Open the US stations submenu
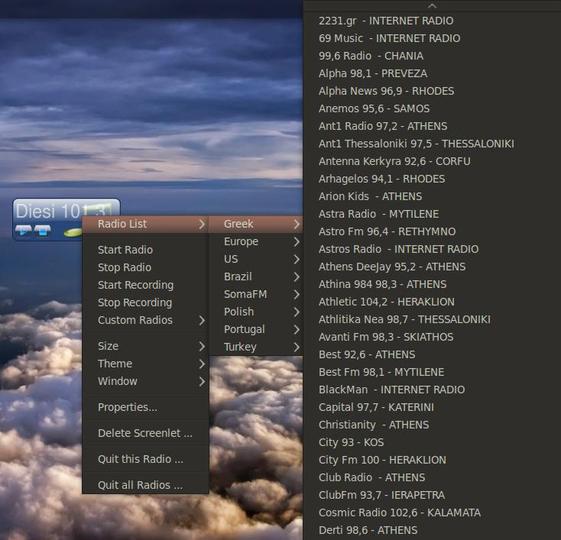Viewport: 561px width, 540px height. click(x=256, y=259)
